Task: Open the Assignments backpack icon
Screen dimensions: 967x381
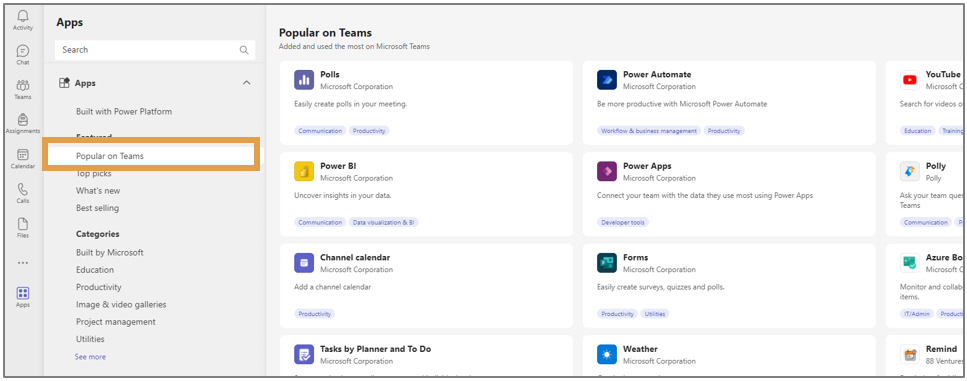Action: click(23, 120)
